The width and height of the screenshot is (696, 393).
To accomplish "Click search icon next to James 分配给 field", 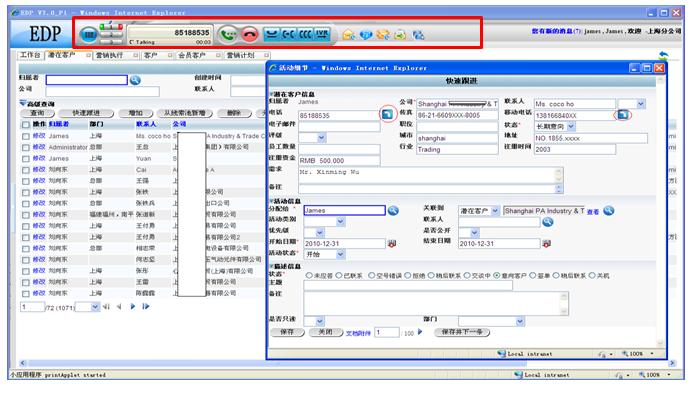I will (x=393, y=210).
